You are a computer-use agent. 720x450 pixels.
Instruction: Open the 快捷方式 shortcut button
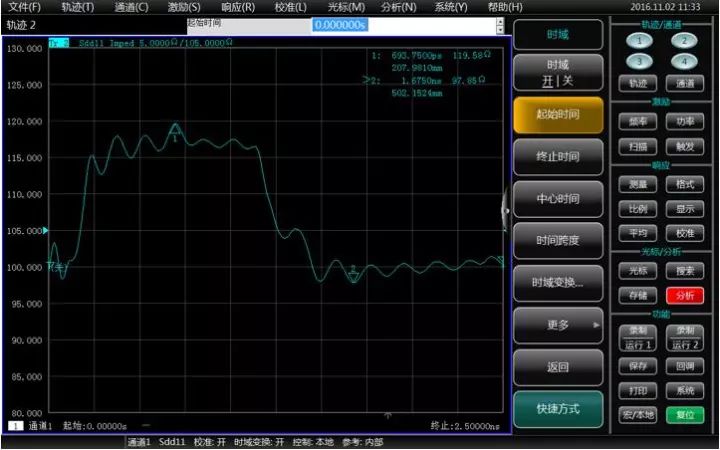click(558, 409)
